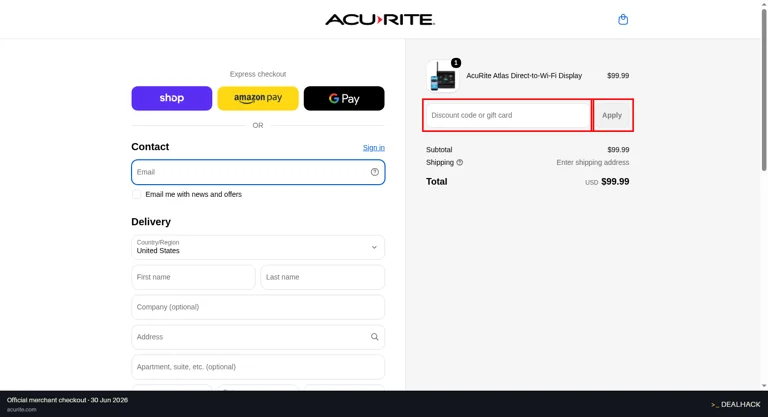Focus the Last name field
Image resolution: width=768 pixels, height=417 pixels.
pyautogui.click(x=322, y=277)
